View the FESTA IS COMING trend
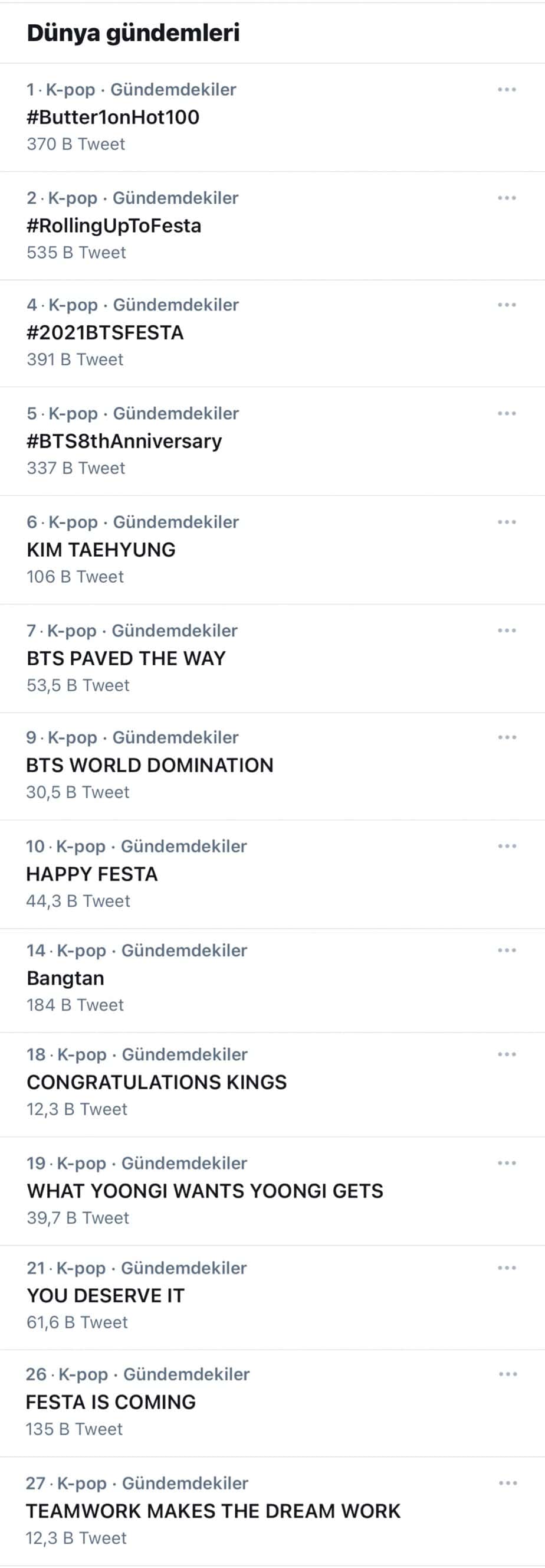This screenshot has height=1568, width=545. pyautogui.click(x=111, y=1403)
